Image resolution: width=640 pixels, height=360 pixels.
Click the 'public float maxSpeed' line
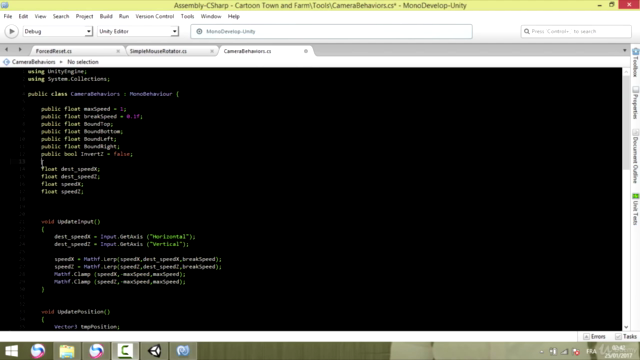pyautogui.click(x=83, y=109)
